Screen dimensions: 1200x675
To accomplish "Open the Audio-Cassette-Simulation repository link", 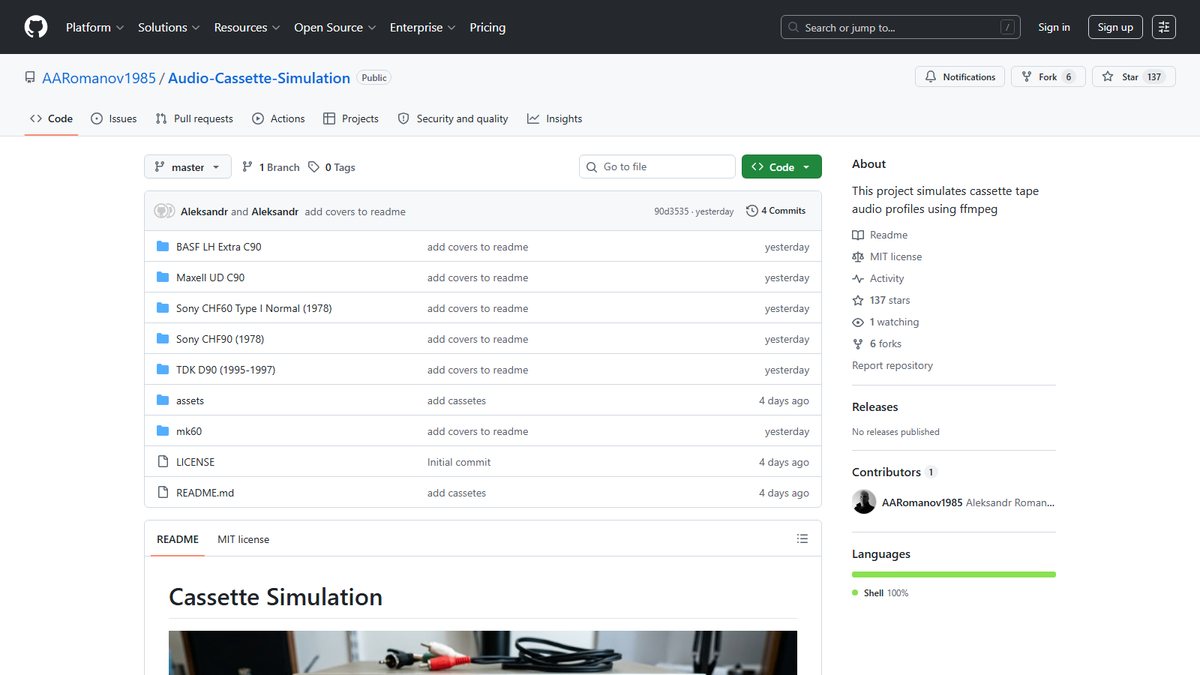I will coord(259,78).
